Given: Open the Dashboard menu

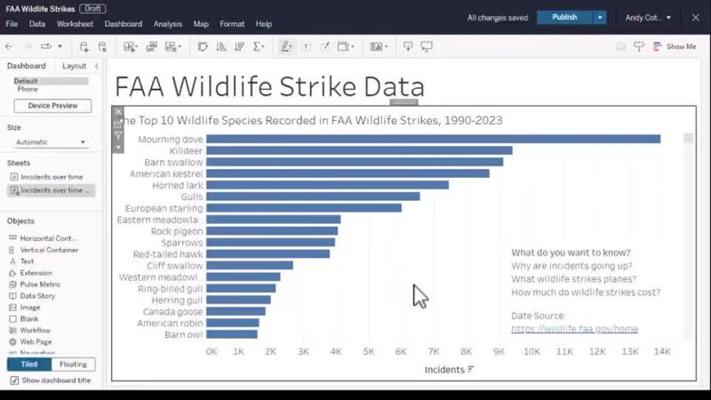Looking at the screenshot, I should click(123, 24).
